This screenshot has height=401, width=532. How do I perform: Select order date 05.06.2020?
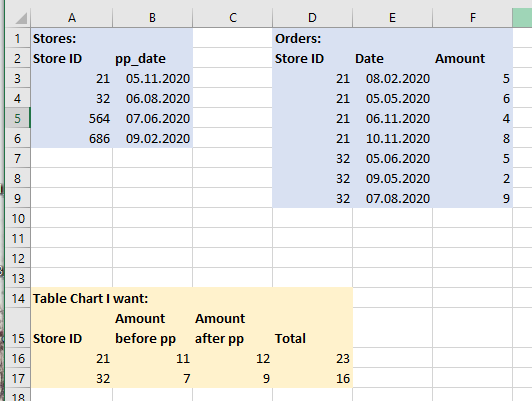(393, 158)
